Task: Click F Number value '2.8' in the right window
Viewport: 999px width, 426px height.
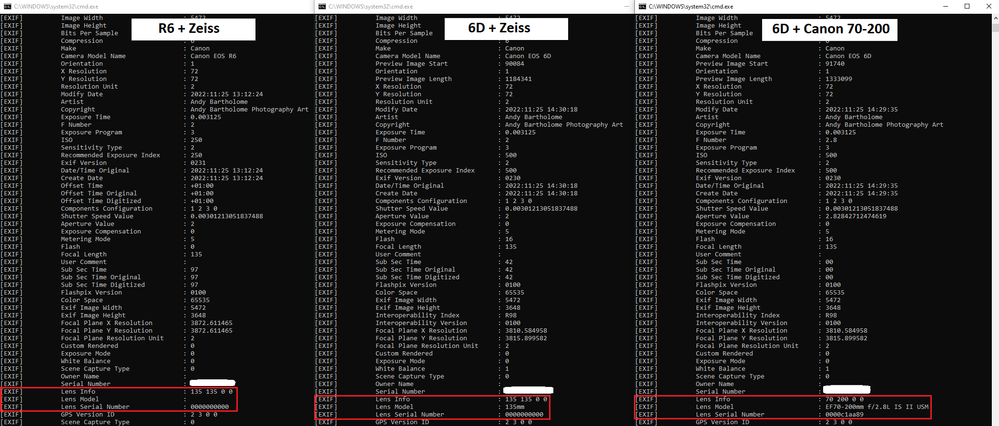Action: click(830, 140)
